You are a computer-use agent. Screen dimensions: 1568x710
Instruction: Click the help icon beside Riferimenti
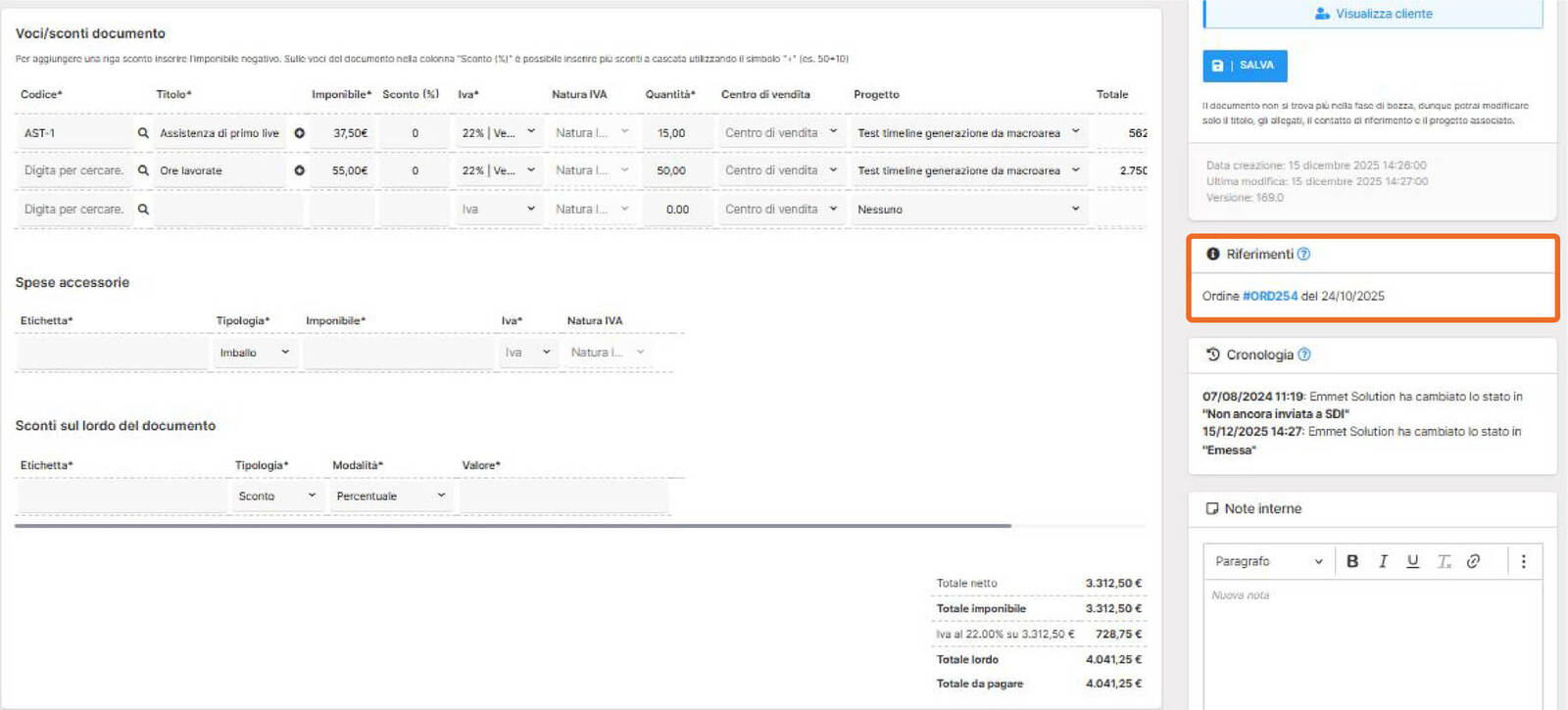tap(1303, 255)
